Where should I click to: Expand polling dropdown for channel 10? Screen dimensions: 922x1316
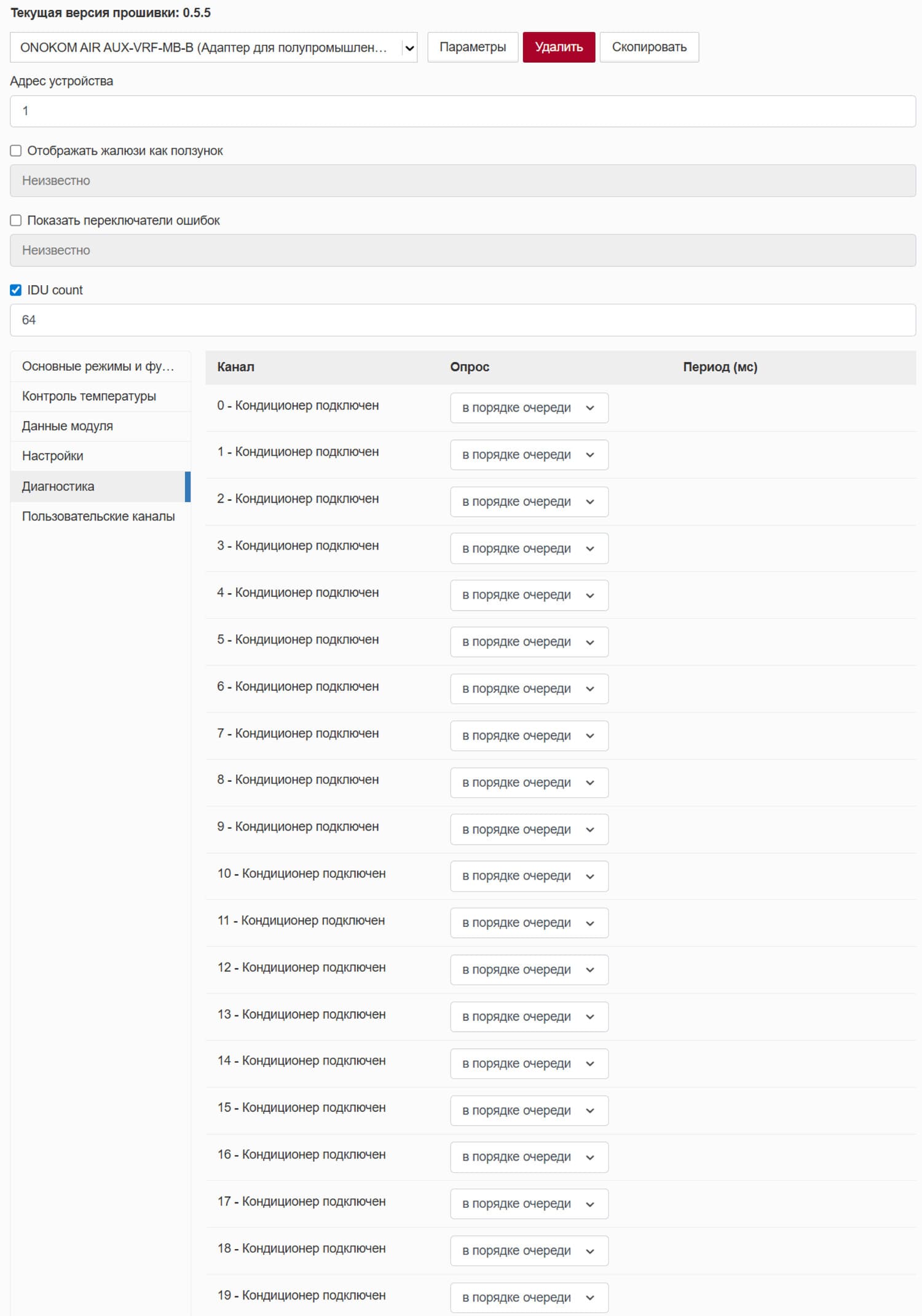[529, 876]
